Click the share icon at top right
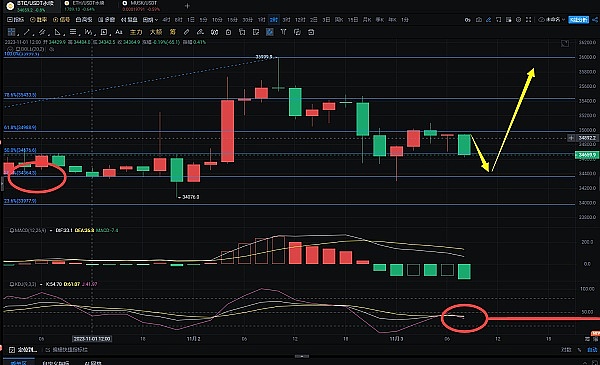Image resolution: width=600 pixels, height=365 pixels. point(595,20)
